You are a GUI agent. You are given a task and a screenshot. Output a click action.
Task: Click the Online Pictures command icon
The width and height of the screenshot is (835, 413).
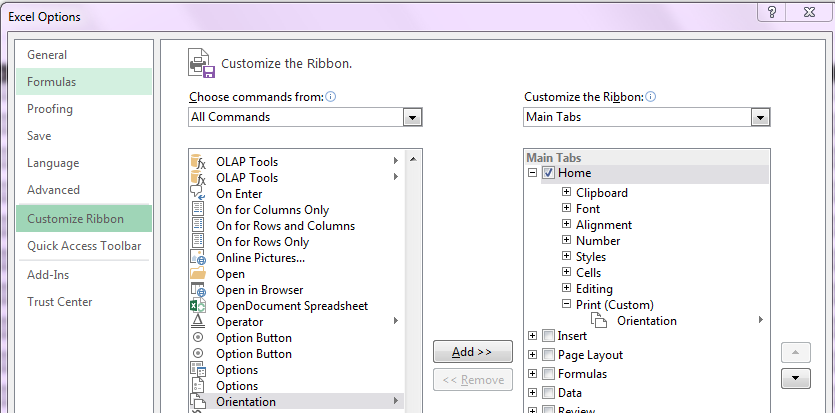coord(198,258)
